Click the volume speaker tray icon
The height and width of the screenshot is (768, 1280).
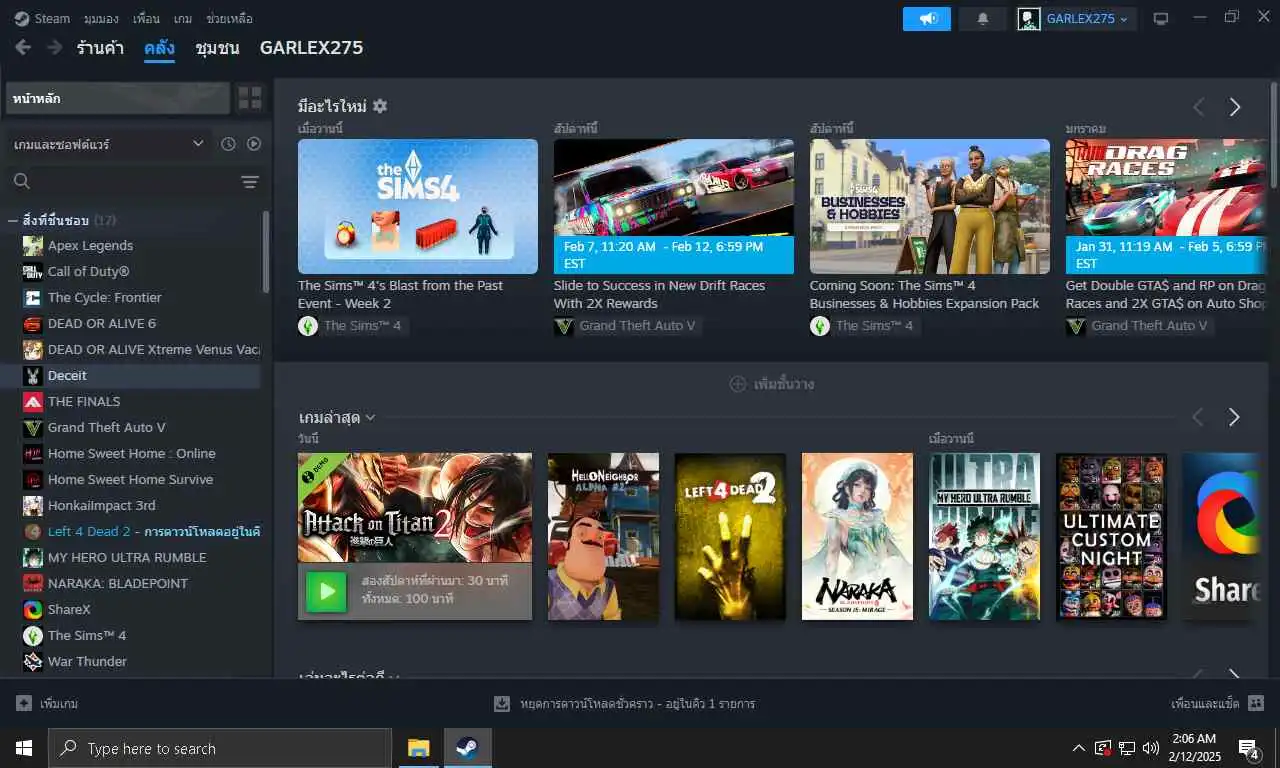(x=1150, y=748)
